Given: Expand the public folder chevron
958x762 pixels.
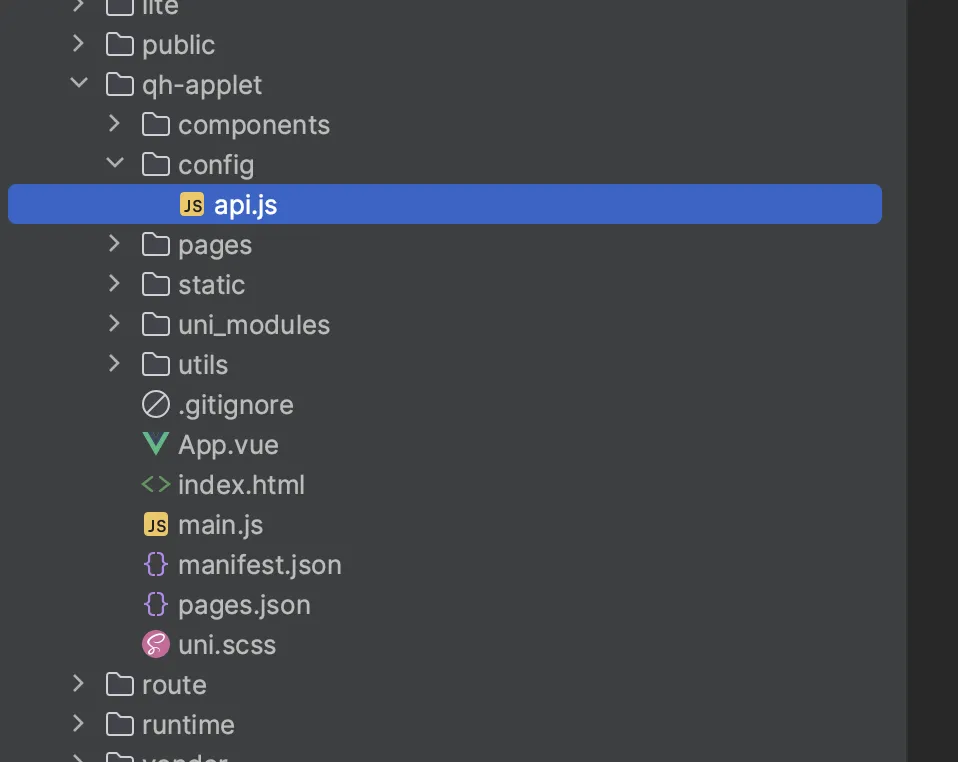Looking at the screenshot, I should point(79,45).
